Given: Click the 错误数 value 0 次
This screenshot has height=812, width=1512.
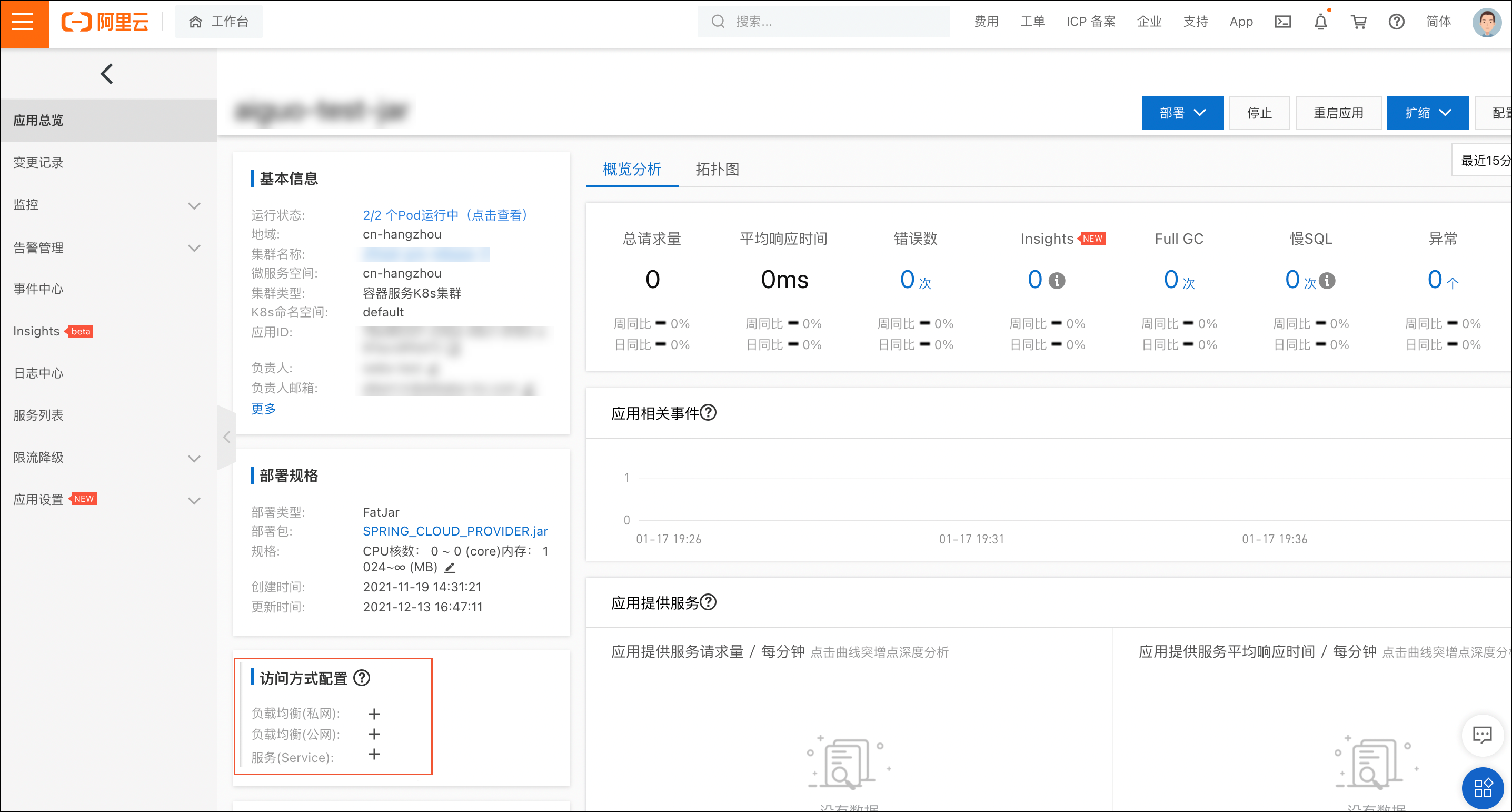Looking at the screenshot, I should (x=915, y=280).
